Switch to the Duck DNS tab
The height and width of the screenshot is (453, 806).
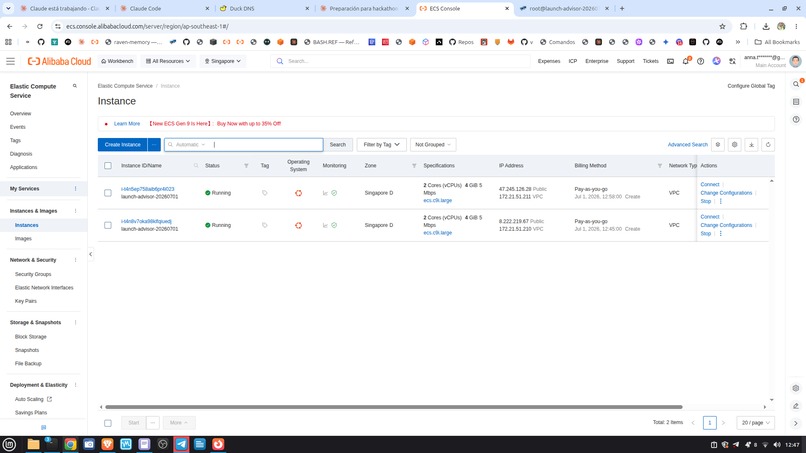[264, 8]
